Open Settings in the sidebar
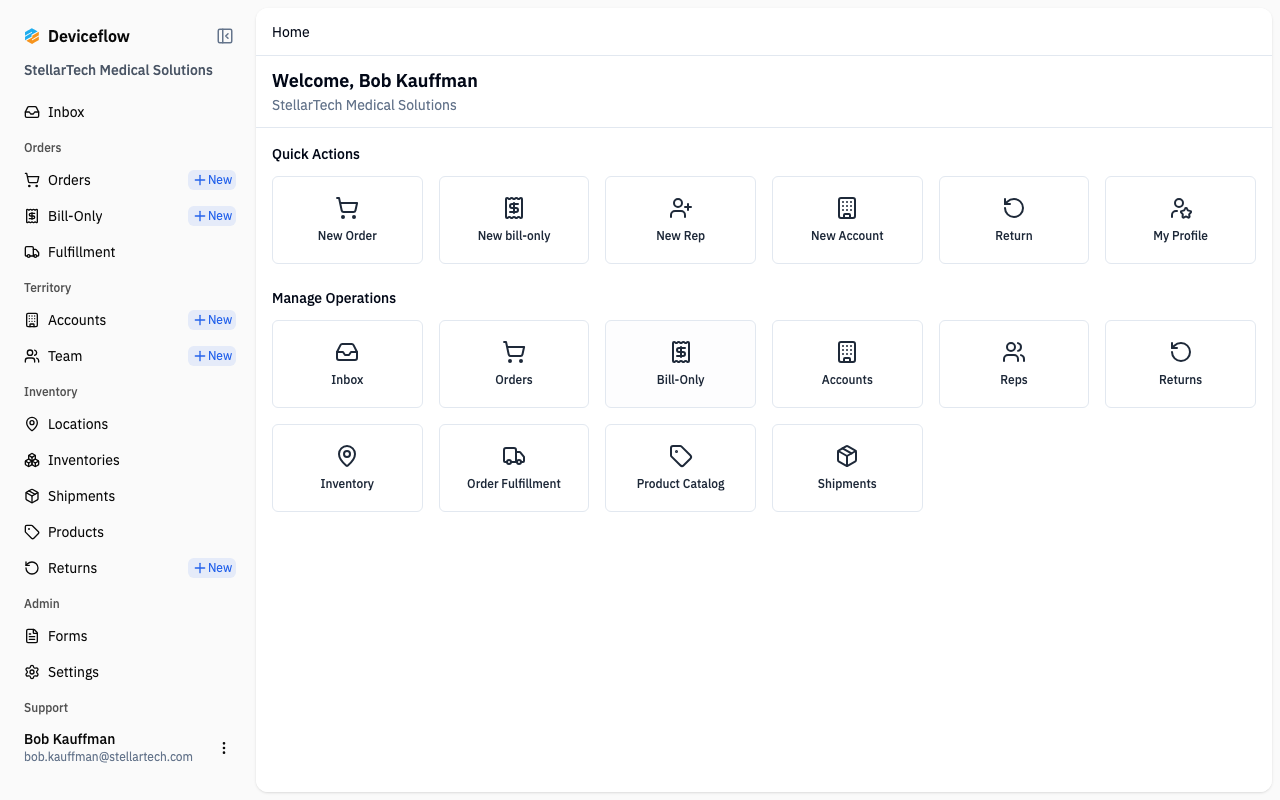Viewport: 1280px width, 800px height. [130, 672]
